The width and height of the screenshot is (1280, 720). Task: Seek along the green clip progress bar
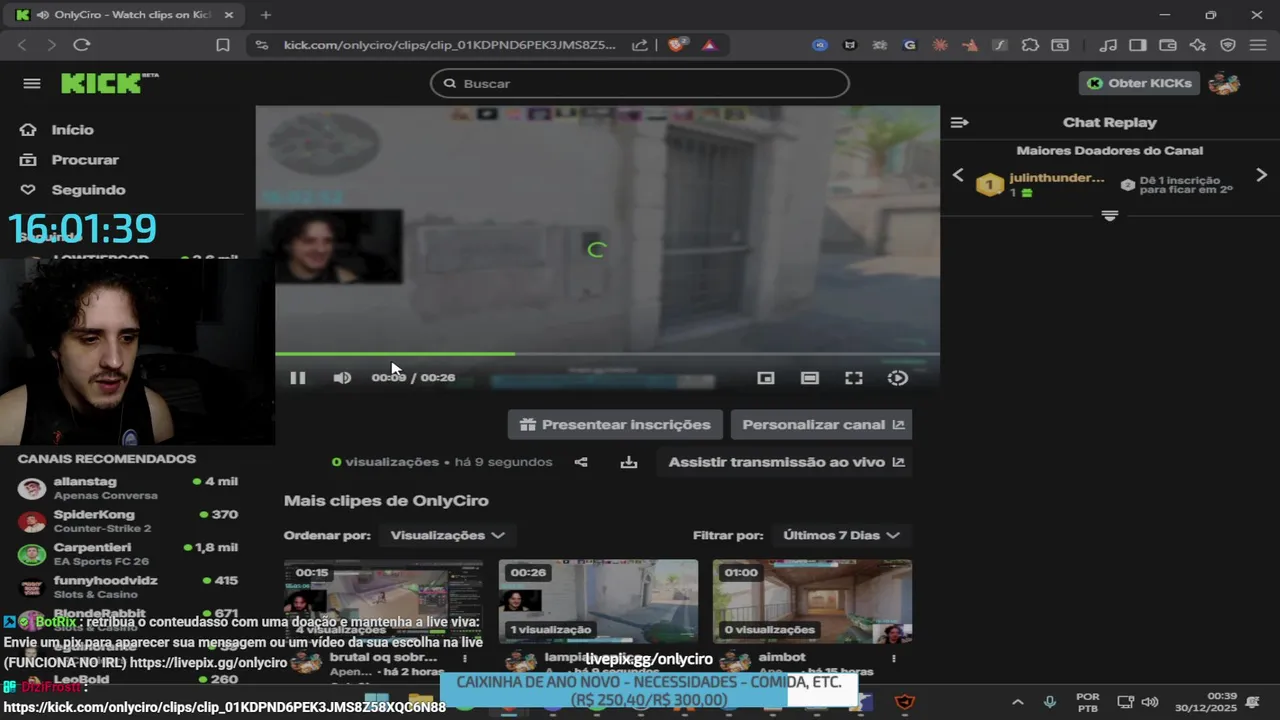pos(607,354)
